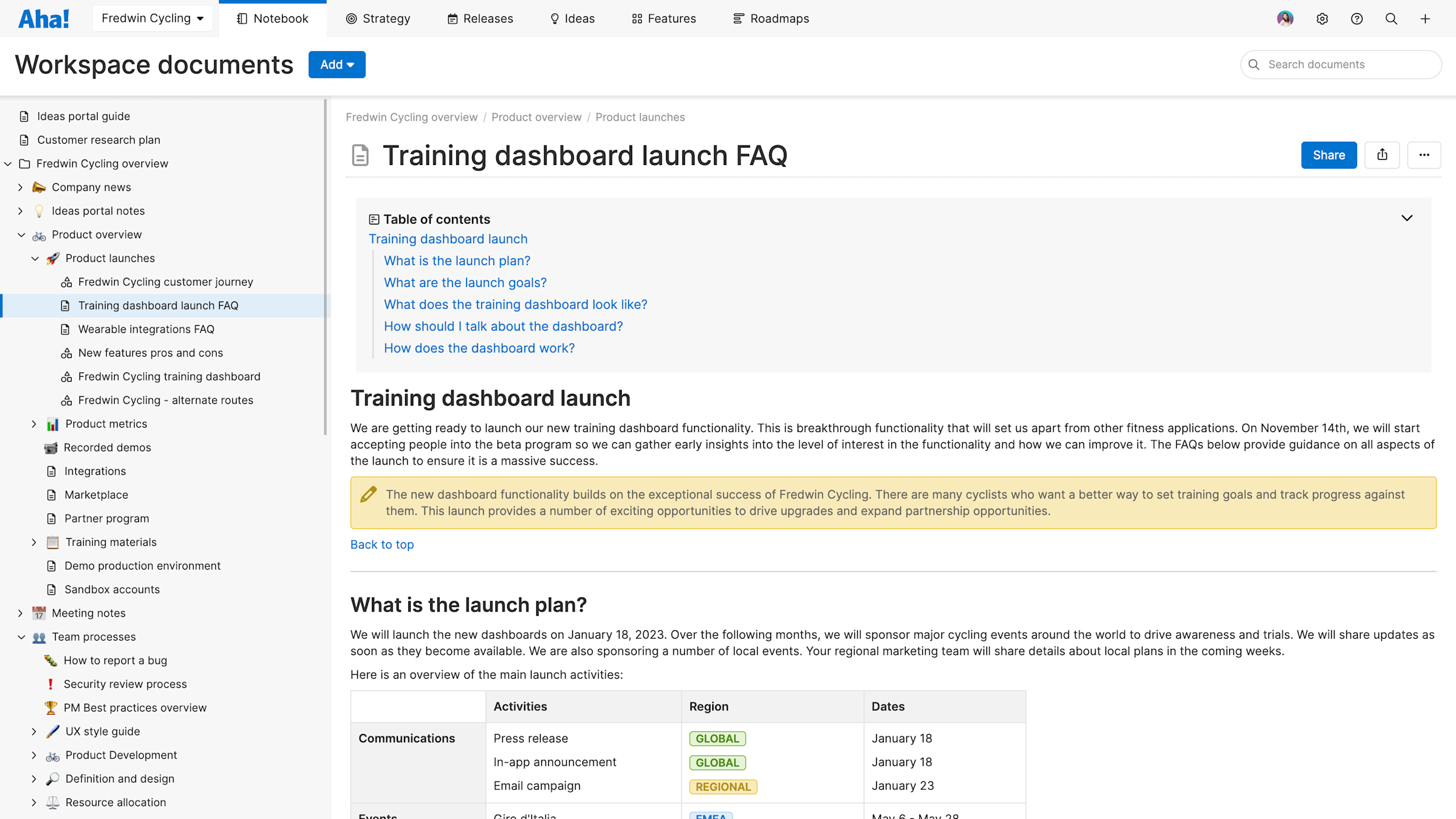Screen dimensions: 1456x819
Task: Click the help question mark icon
Action: pos(1357,19)
